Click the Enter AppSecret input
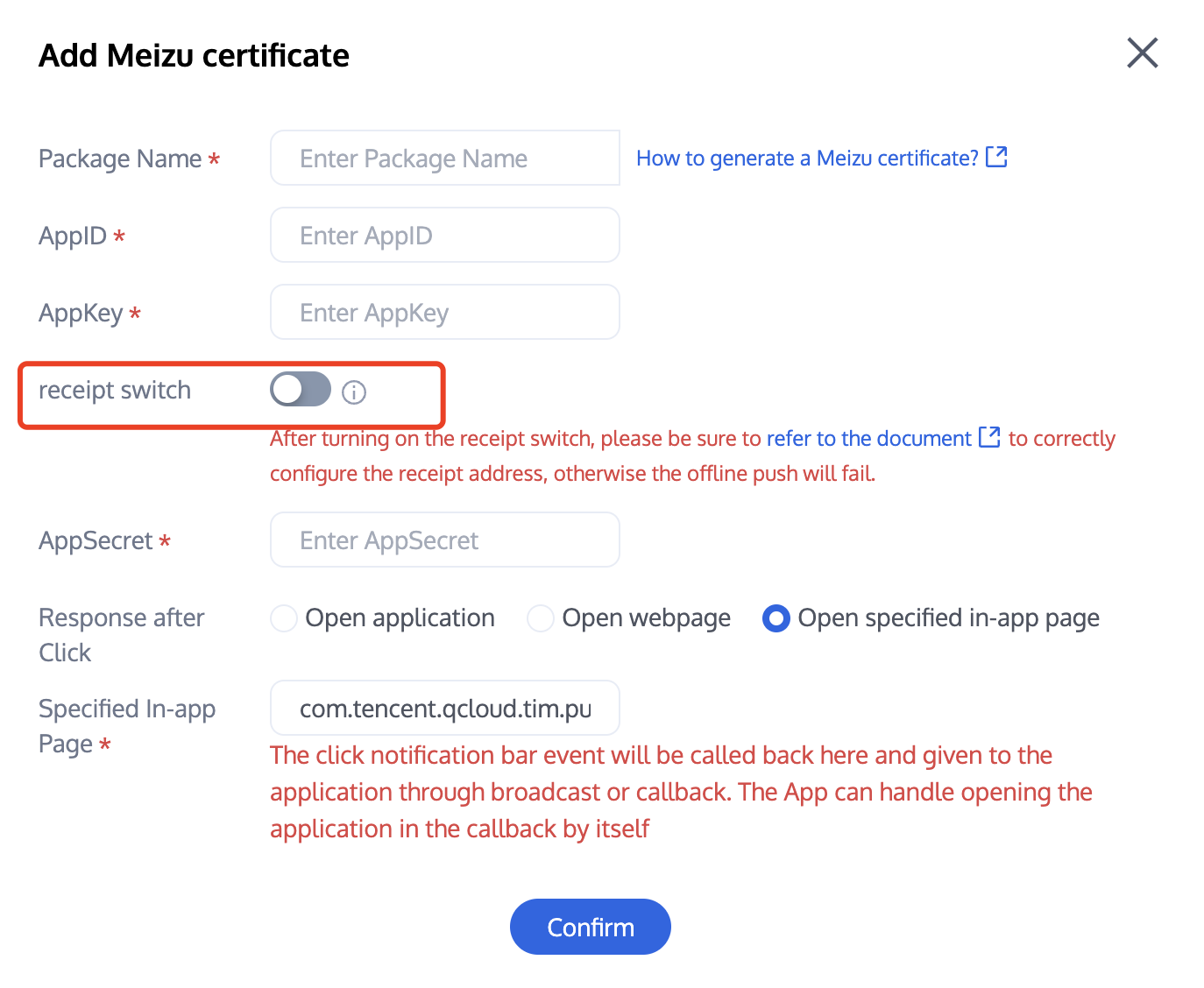The image size is (1204, 988). tap(444, 540)
